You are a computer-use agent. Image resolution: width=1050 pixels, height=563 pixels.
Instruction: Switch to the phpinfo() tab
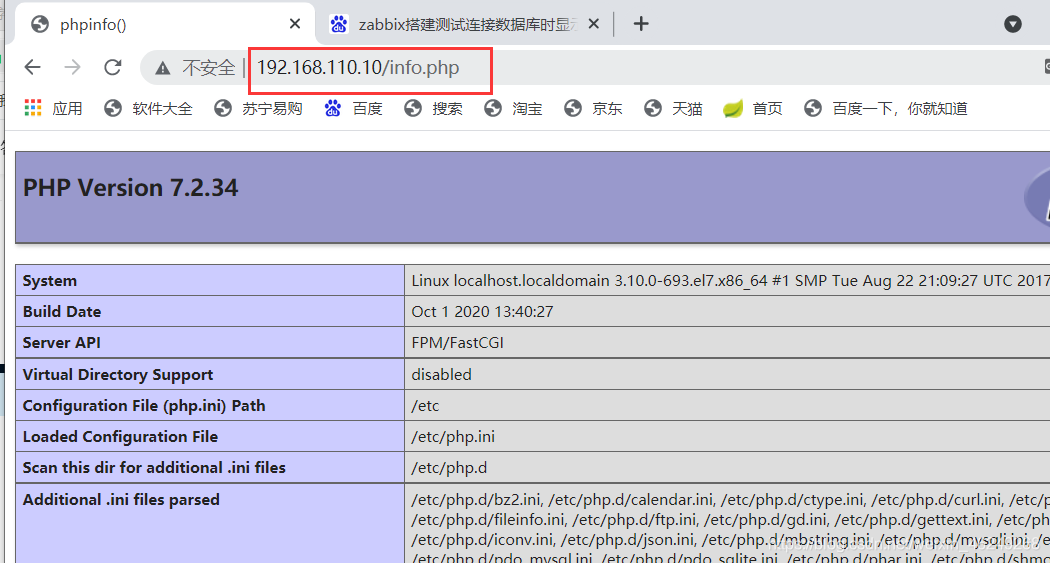(x=164, y=24)
